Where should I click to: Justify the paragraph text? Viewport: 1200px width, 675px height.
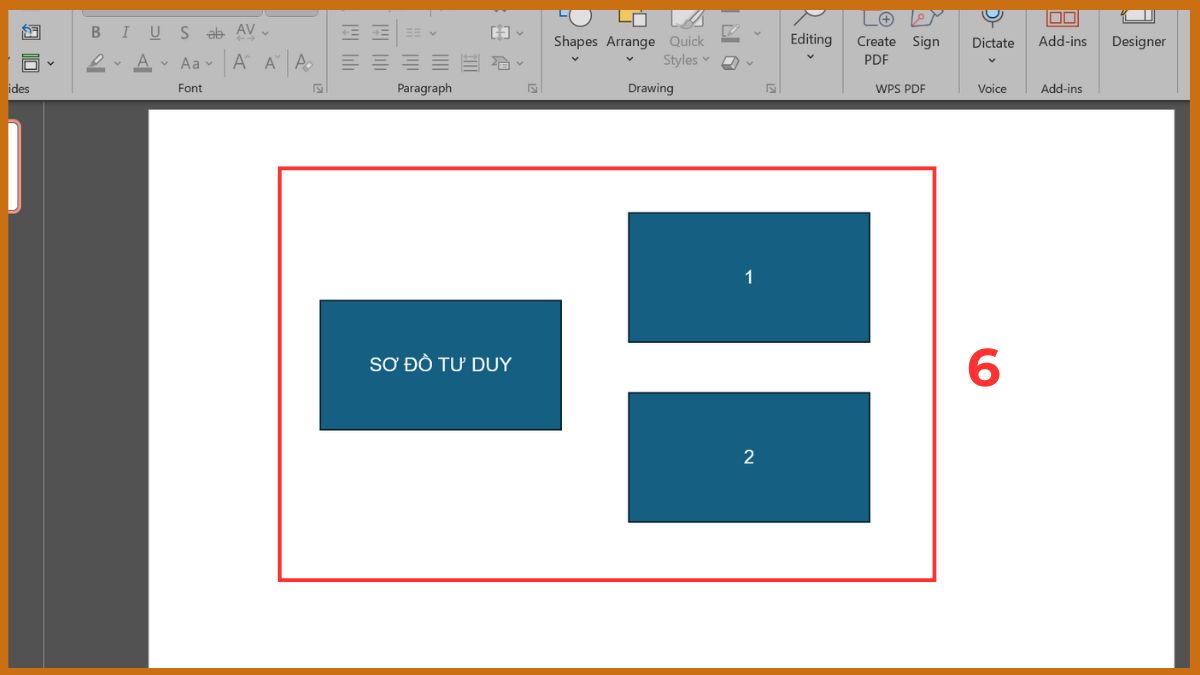[440, 63]
